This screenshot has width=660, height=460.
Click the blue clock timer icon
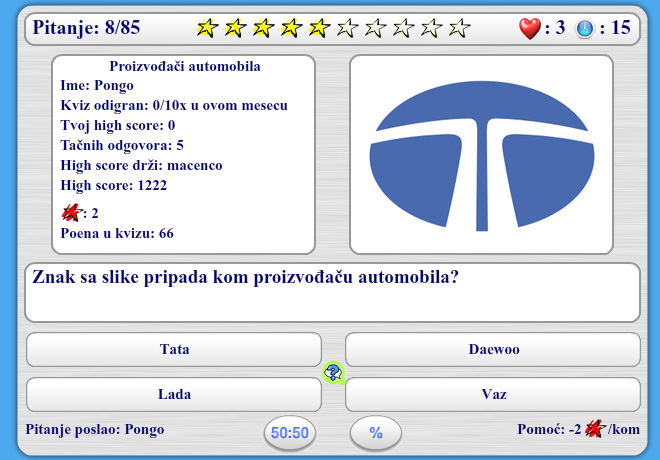coord(585,29)
